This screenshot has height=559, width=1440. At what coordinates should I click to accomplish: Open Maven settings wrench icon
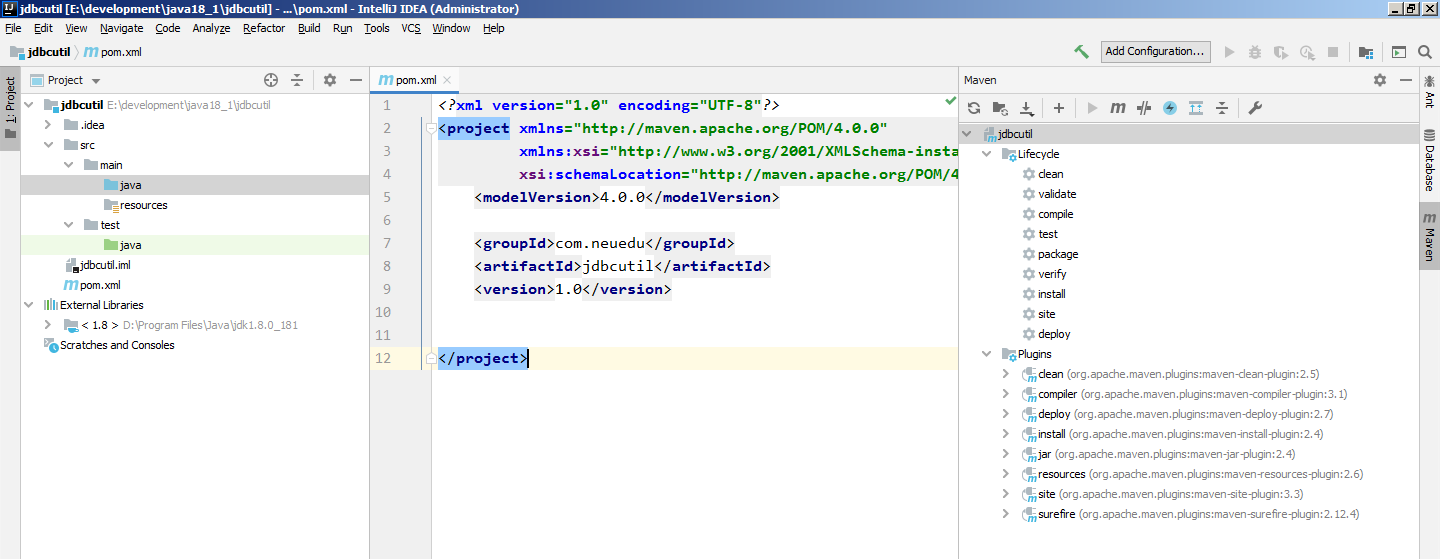[x=1256, y=108]
